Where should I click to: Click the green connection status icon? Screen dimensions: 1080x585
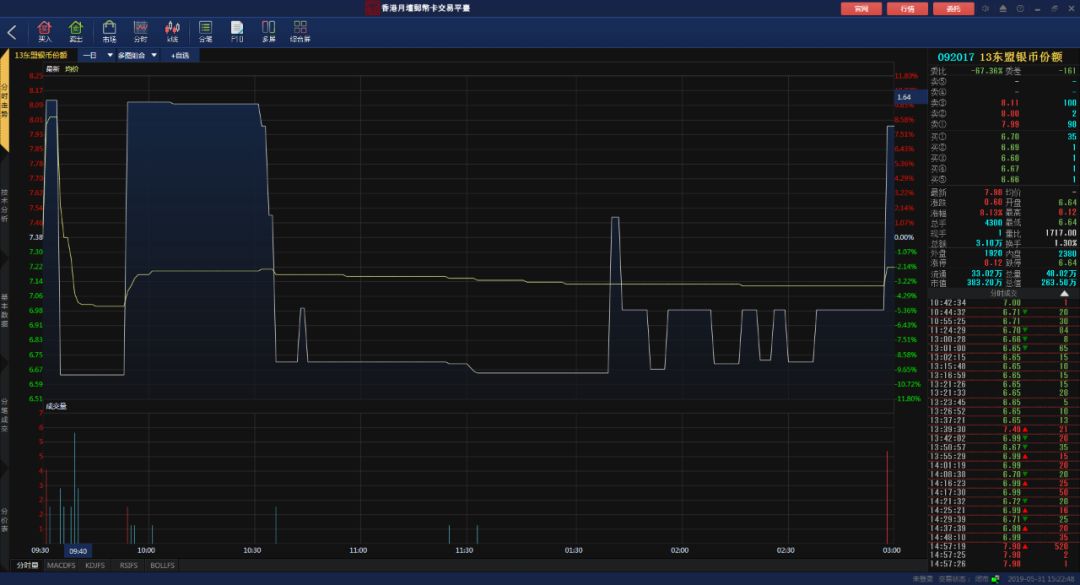[995, 579]
